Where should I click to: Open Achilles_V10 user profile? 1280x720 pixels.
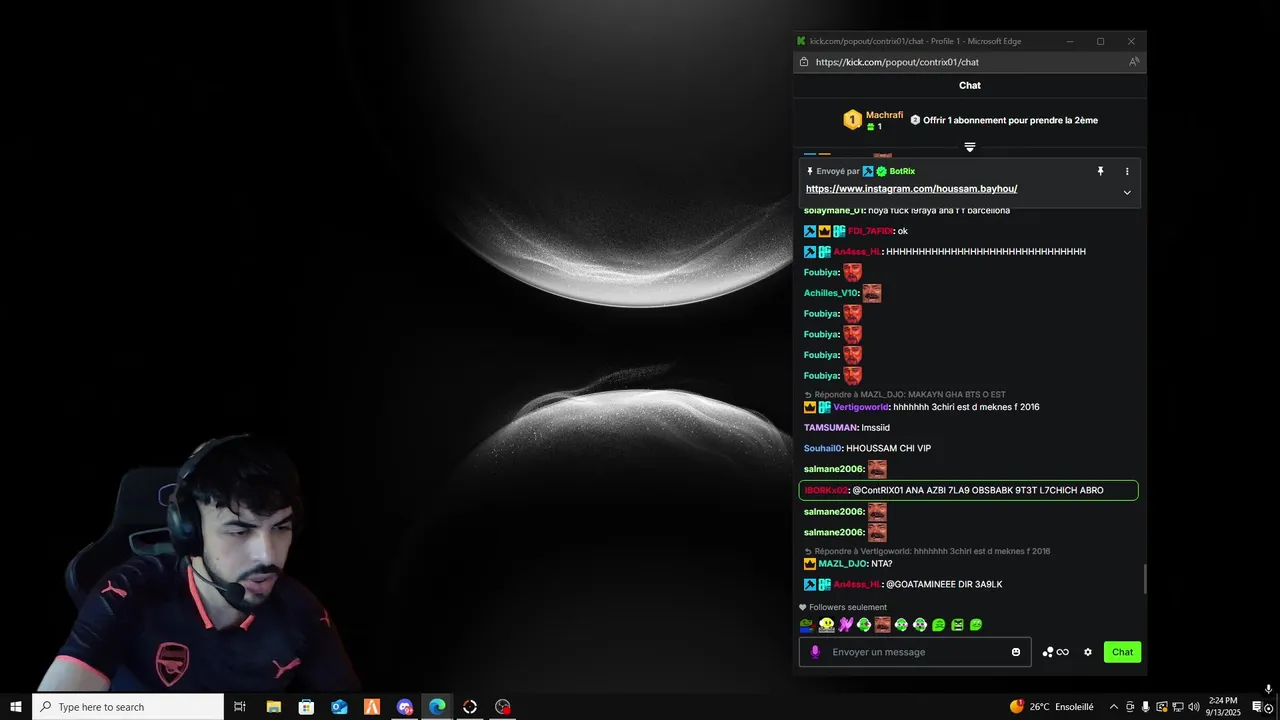(831, 293)
